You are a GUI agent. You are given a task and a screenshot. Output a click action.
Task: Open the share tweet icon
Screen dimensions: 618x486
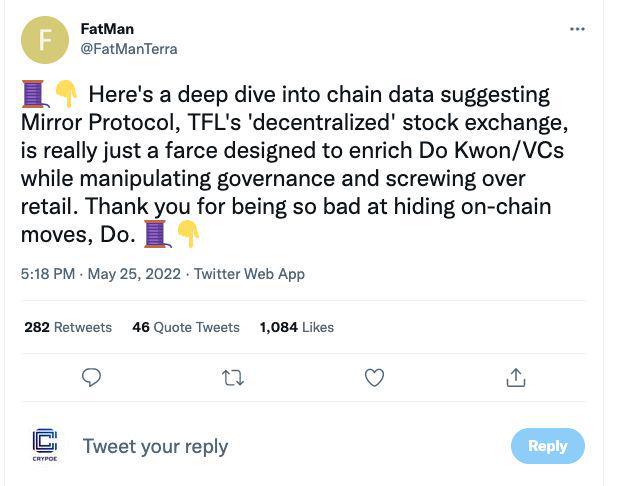pyautogui.click(x=516, y=377)
